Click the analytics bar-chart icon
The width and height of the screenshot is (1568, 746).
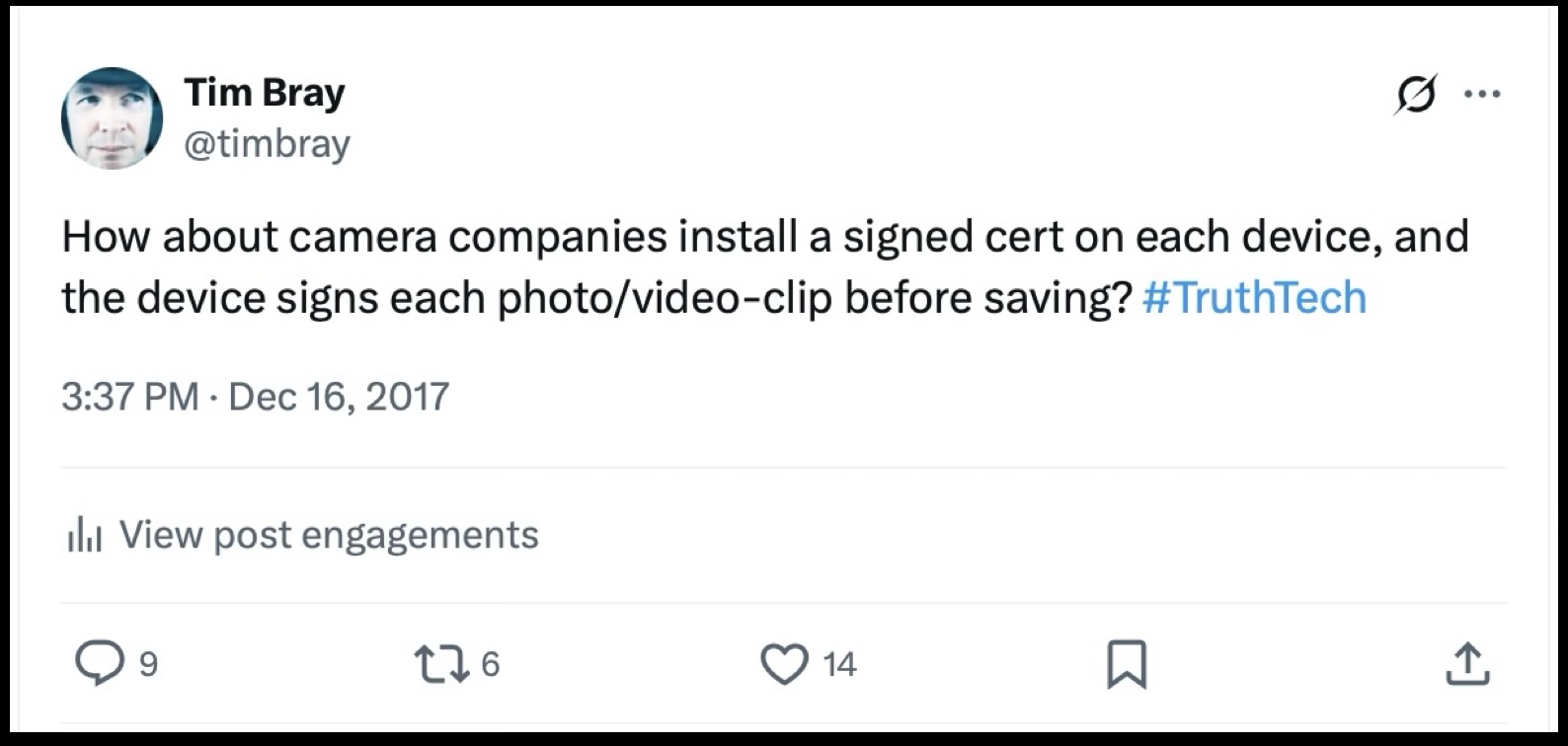86,533
